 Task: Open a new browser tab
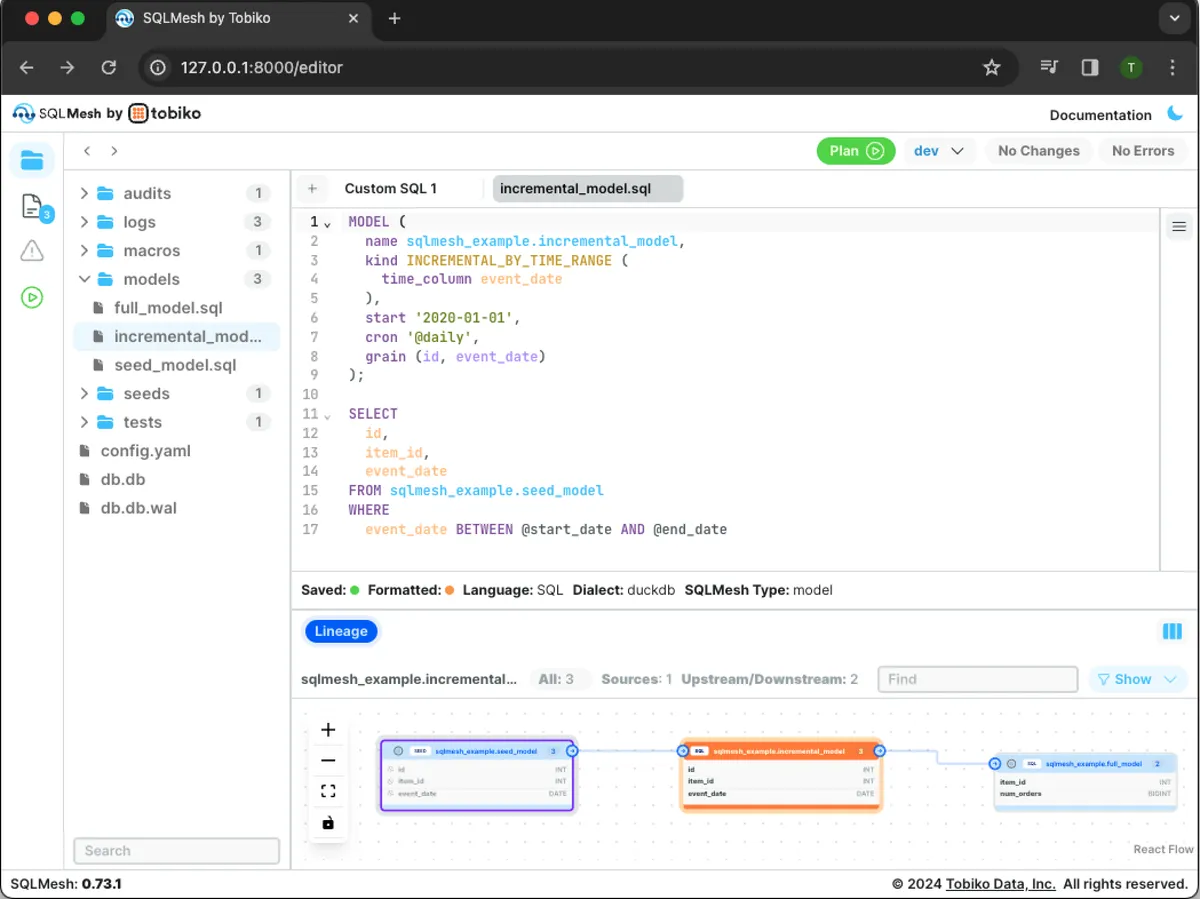[394, 19]
